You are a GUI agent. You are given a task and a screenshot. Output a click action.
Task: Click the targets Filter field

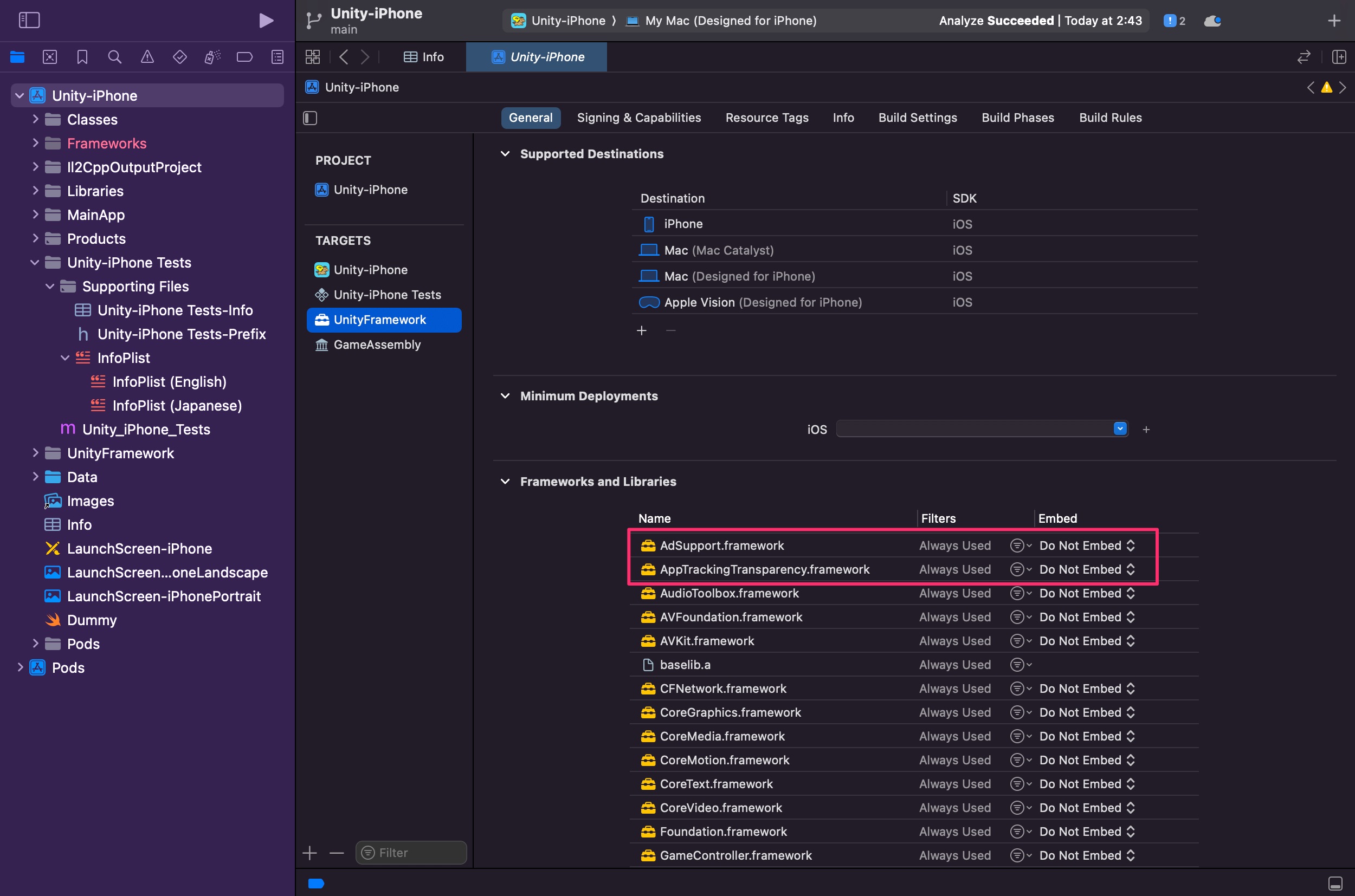[x=411, y=853]
